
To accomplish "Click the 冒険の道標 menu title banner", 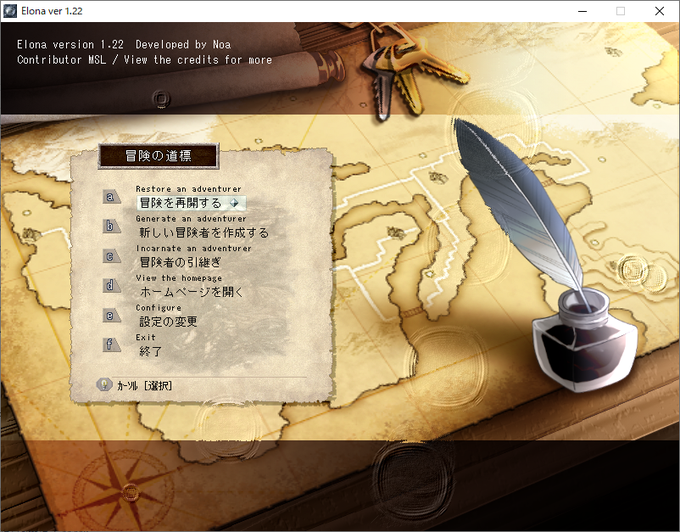I will point(158,156).
